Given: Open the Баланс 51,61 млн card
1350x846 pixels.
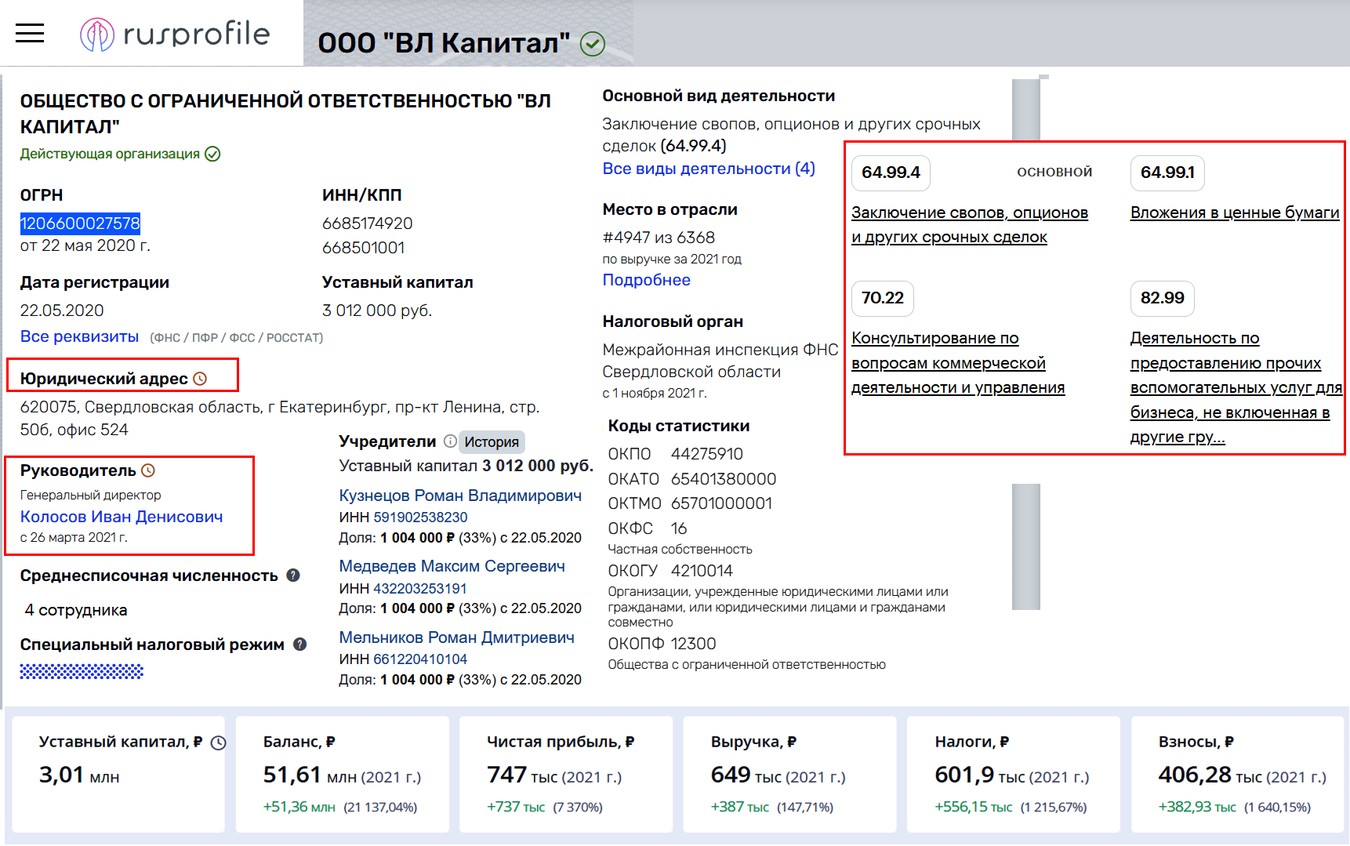Looking at the screenshot, I should coord(342,773).
